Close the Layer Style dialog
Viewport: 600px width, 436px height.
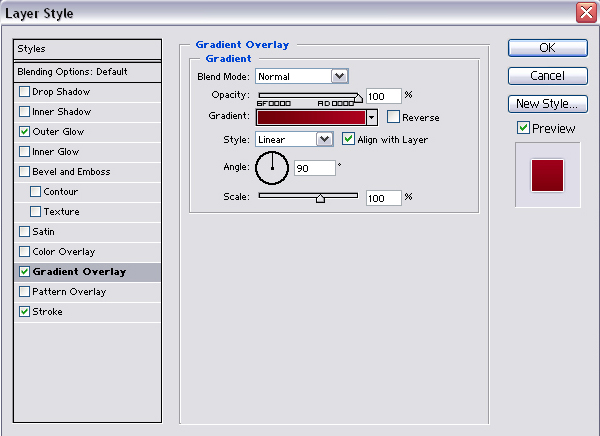587,13
